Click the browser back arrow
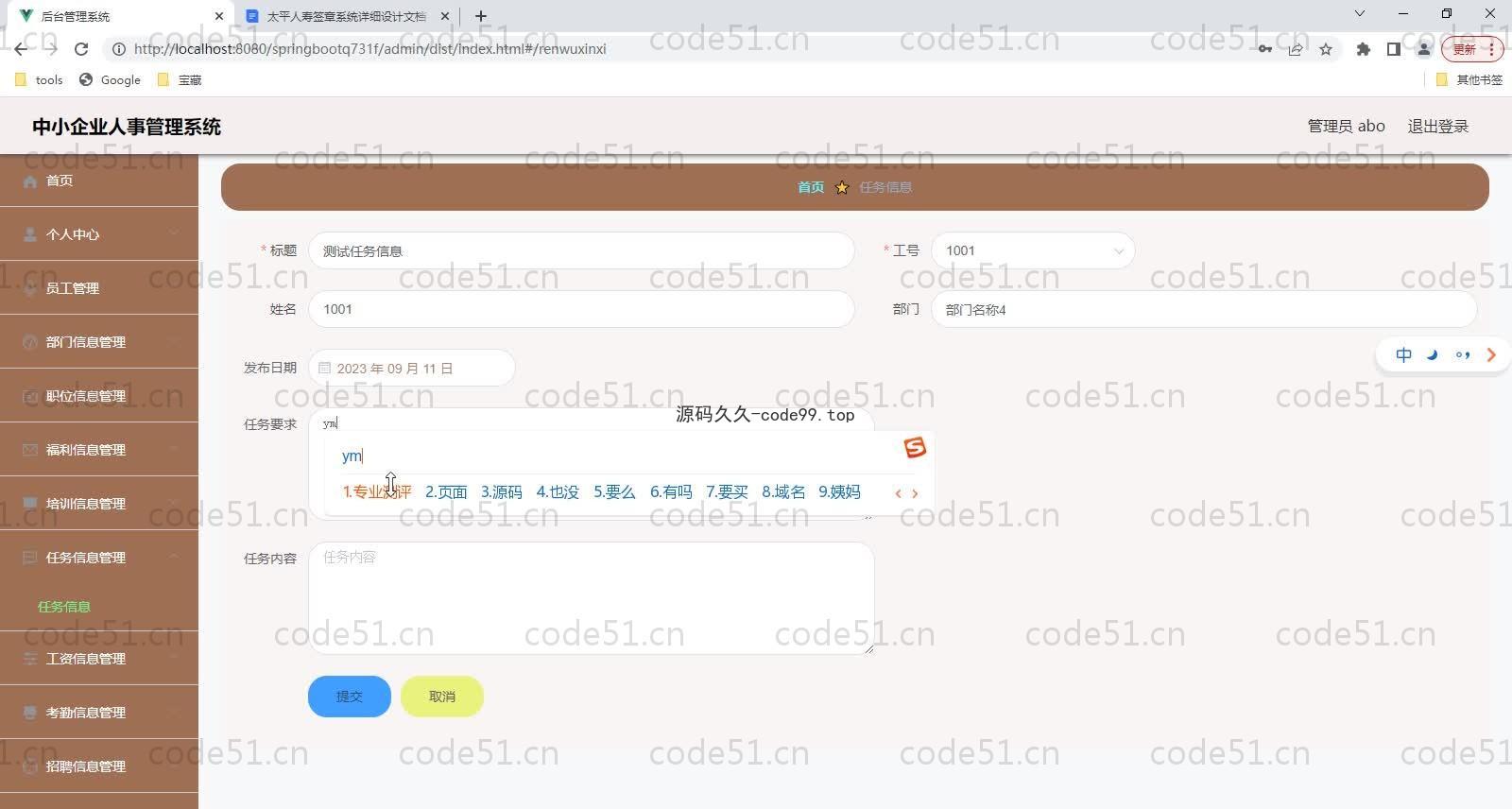 21,49
